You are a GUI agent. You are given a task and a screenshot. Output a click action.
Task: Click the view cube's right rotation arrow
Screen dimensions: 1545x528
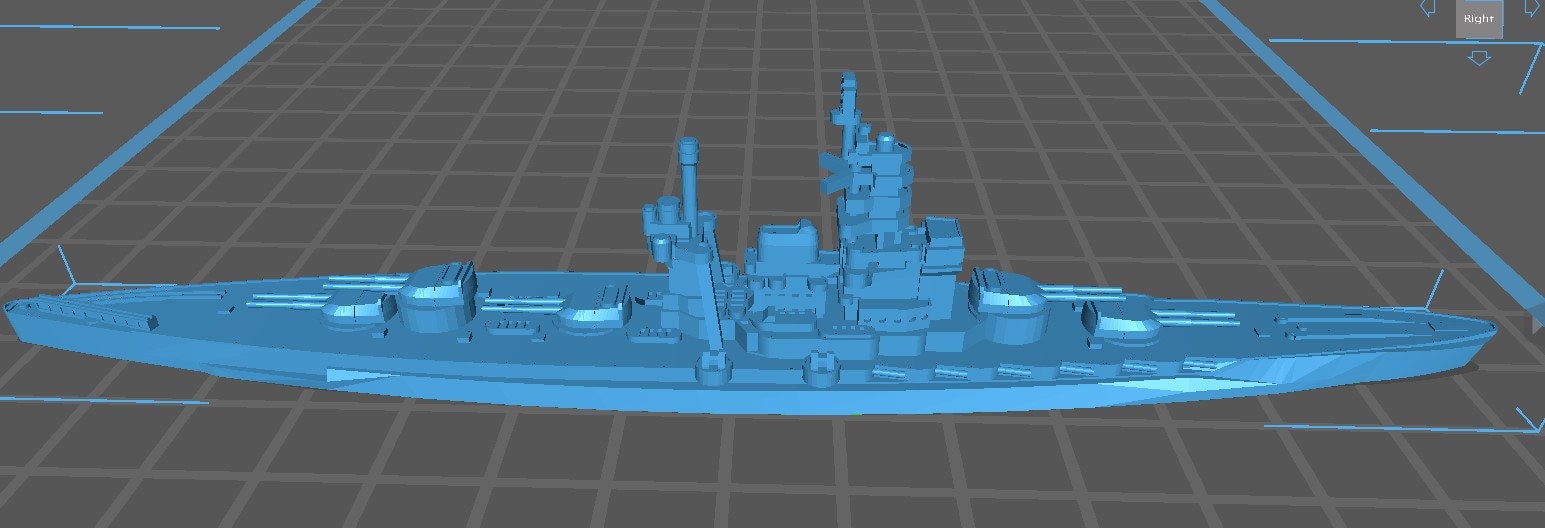pyautogui.click(x=1531, y=8)
